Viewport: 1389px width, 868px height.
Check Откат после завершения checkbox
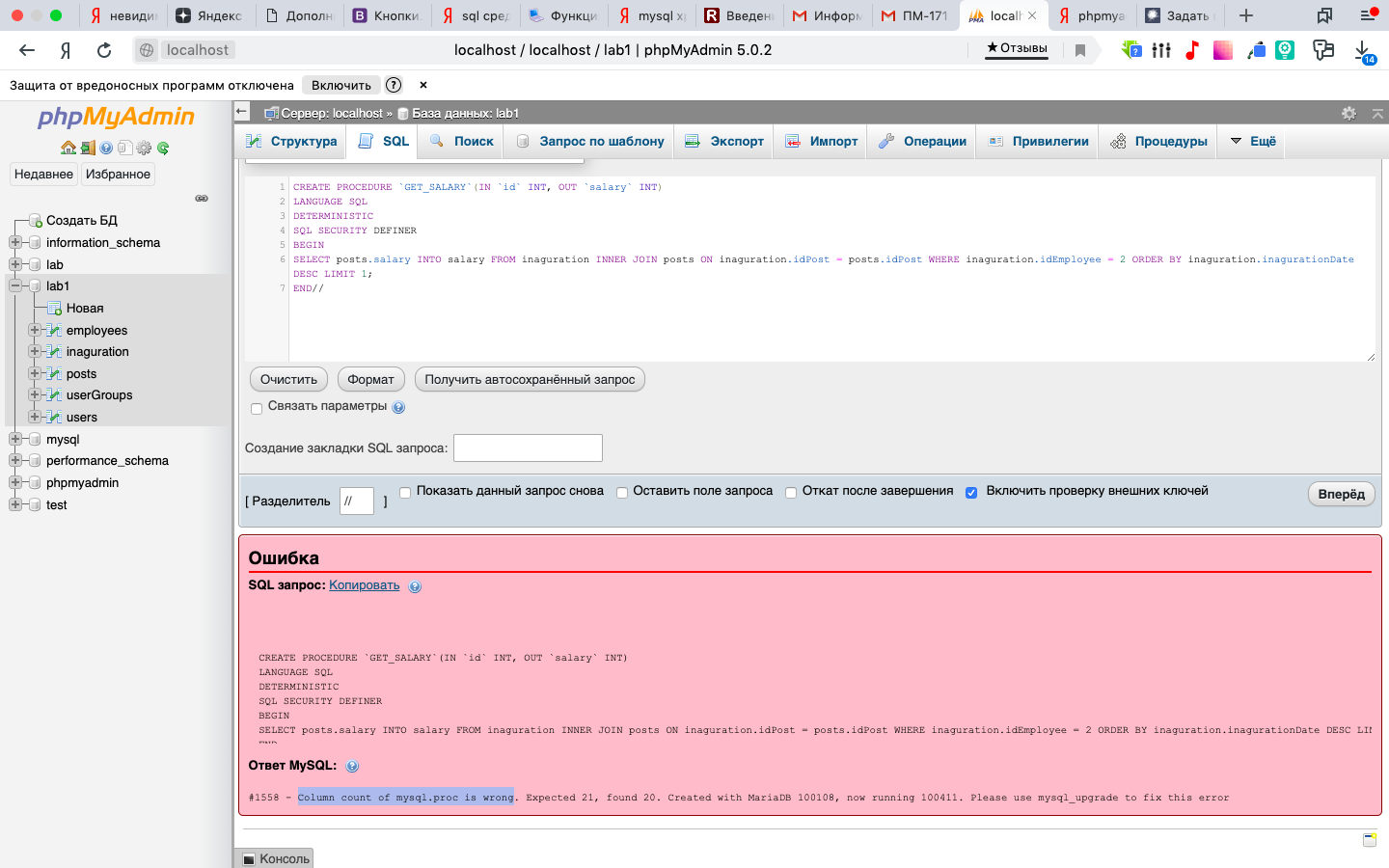[x=791, y=492]
